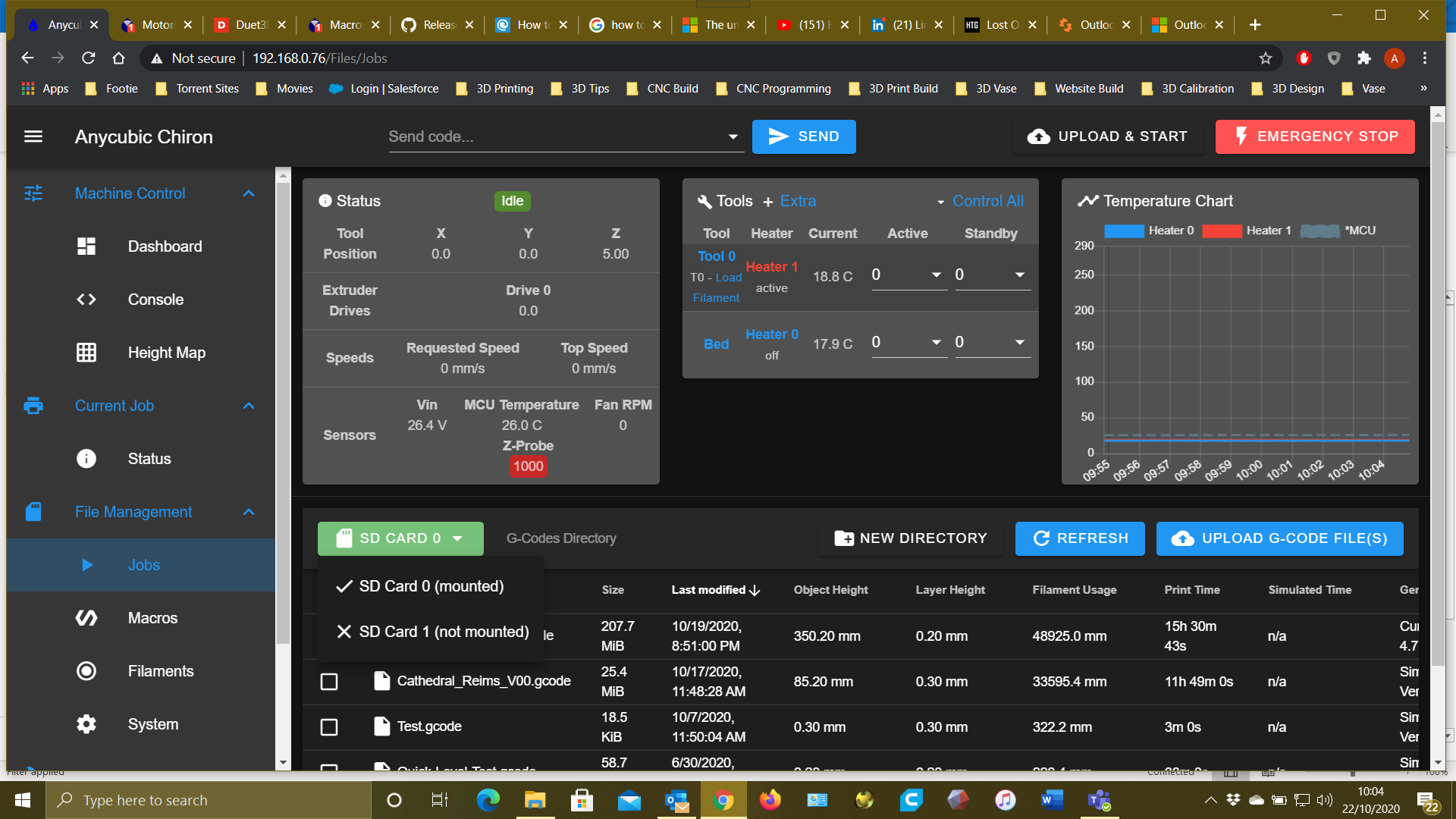Click the Status info circle icon

click(86, 459)
